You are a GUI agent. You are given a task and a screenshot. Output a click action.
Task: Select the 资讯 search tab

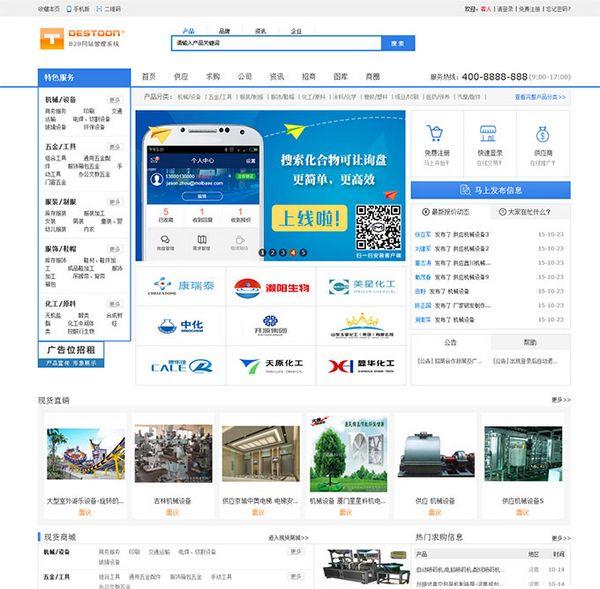coord(260,31)
